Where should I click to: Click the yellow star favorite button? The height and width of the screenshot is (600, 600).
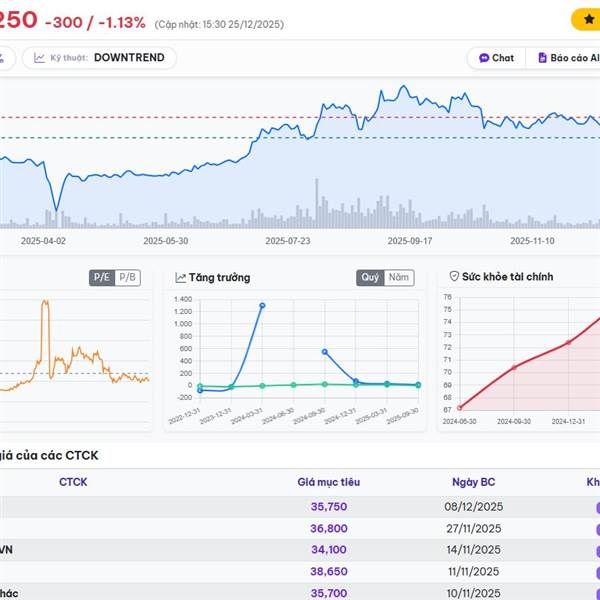click(586, 19)
